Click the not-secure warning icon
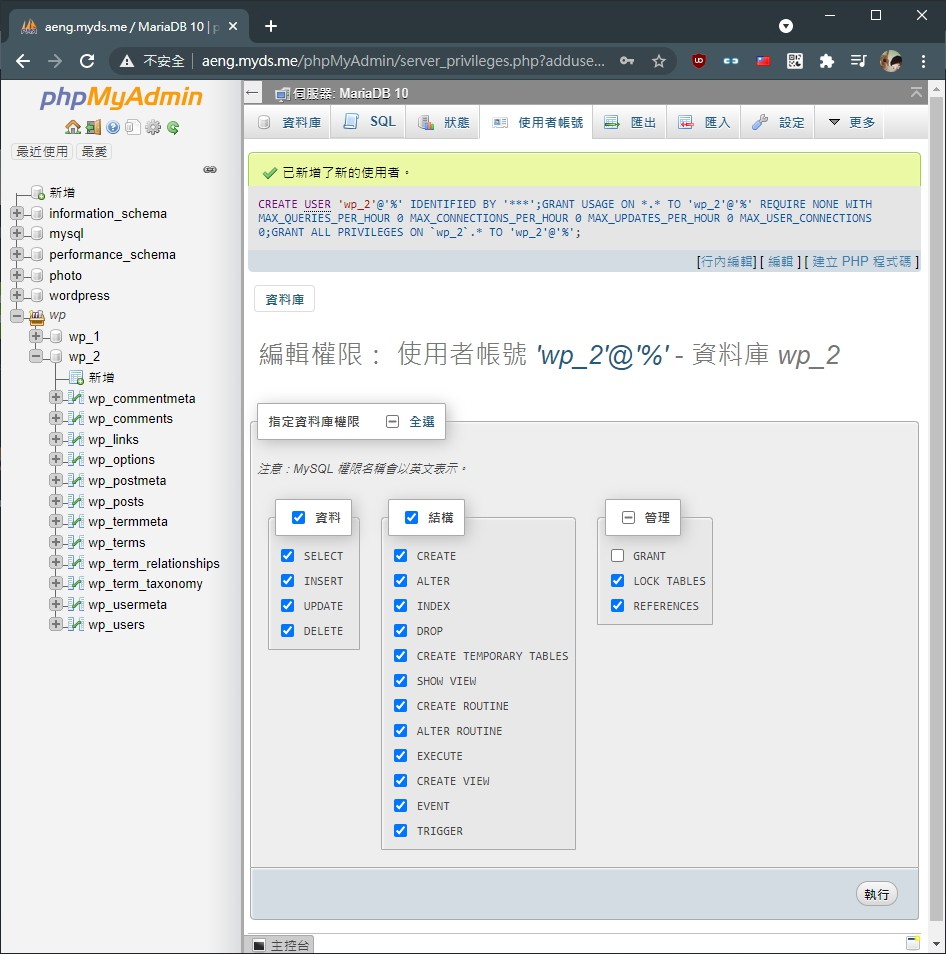Viewport: 946px width, 954px height. [127, 61]
